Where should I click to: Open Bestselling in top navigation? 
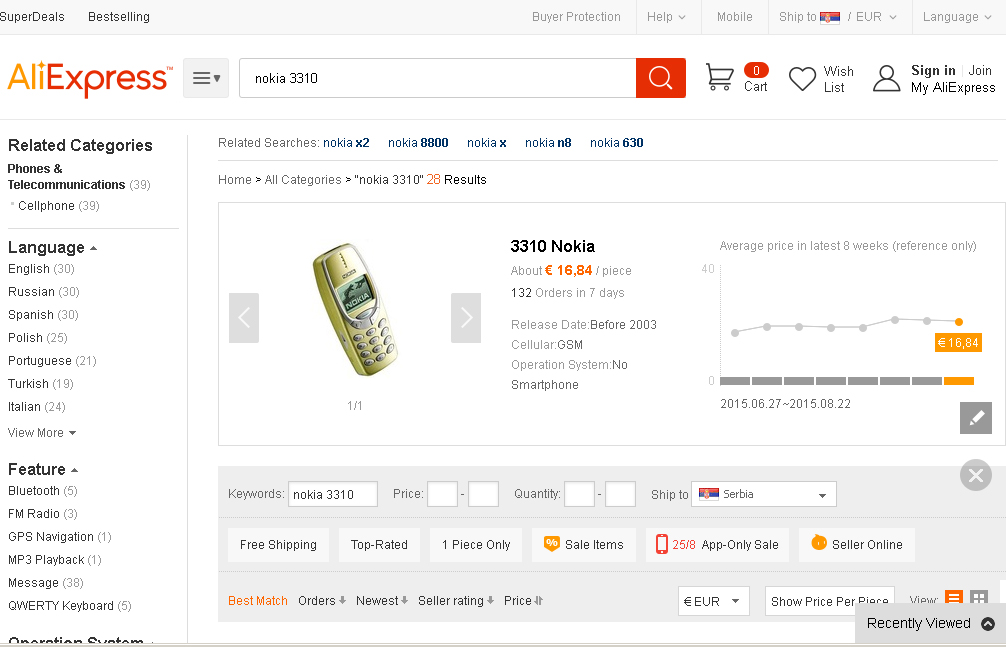119,17
